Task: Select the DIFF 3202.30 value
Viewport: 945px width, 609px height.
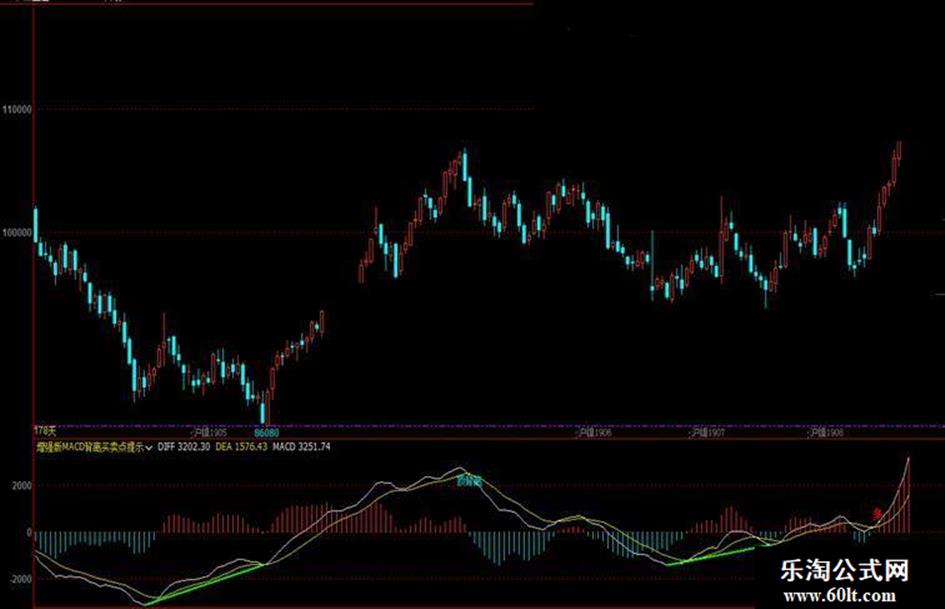Action: pyautogui.click(x=184, y=447)
